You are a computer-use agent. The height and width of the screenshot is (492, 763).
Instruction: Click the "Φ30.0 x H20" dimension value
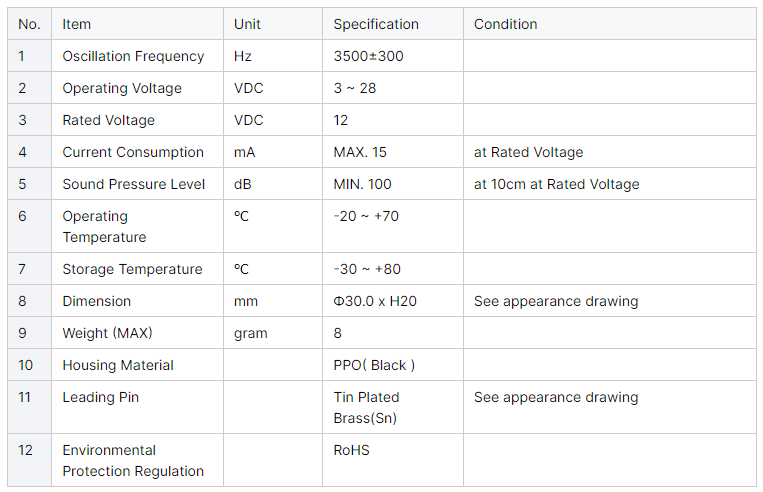point(374,301)
